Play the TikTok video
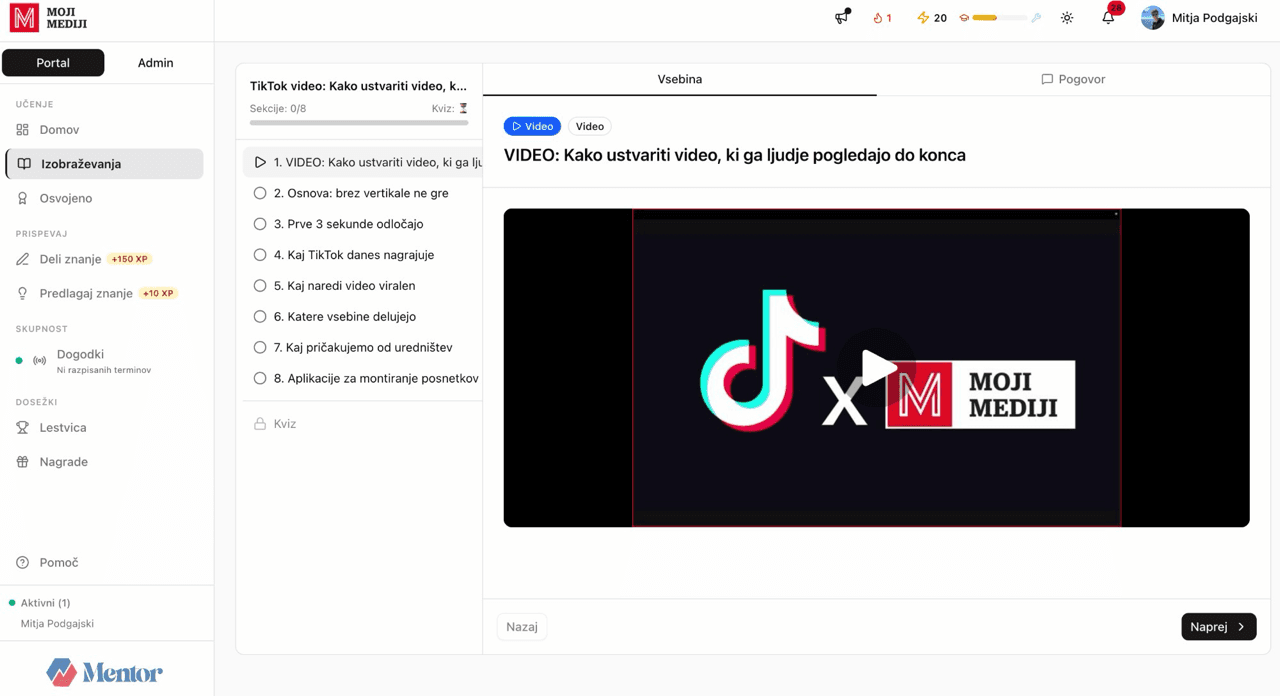The image size is (1280, 696). (877, 367)
